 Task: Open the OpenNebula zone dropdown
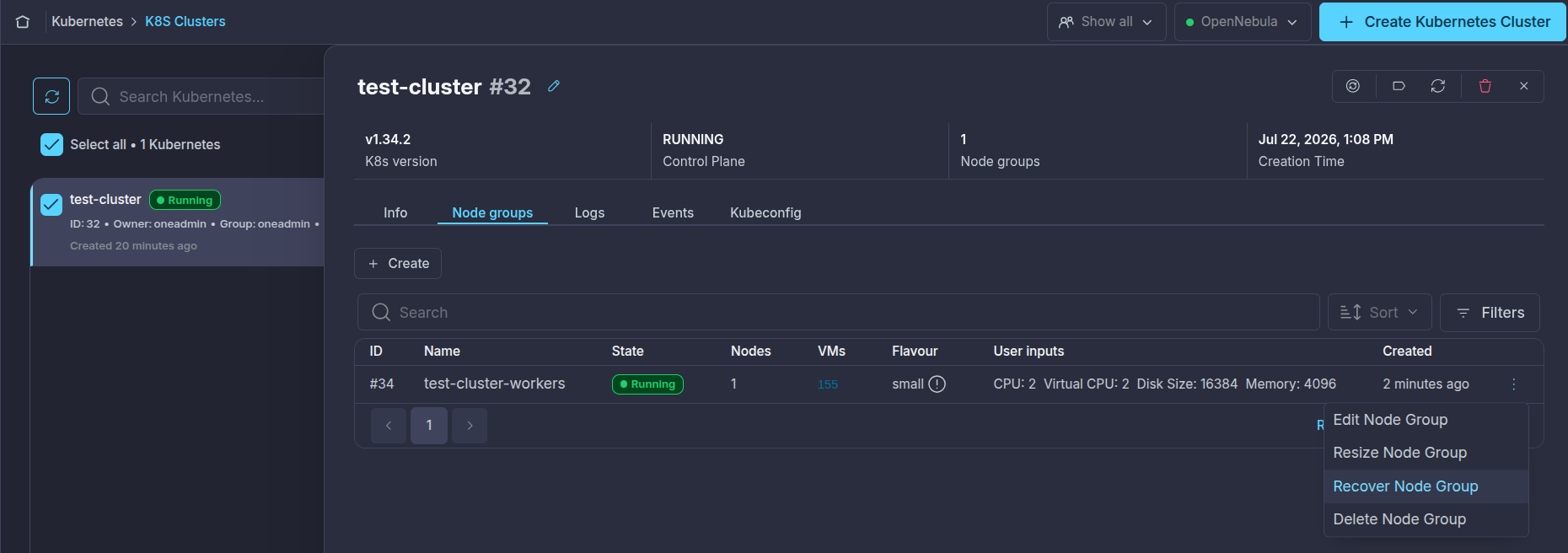[1242, 22]
